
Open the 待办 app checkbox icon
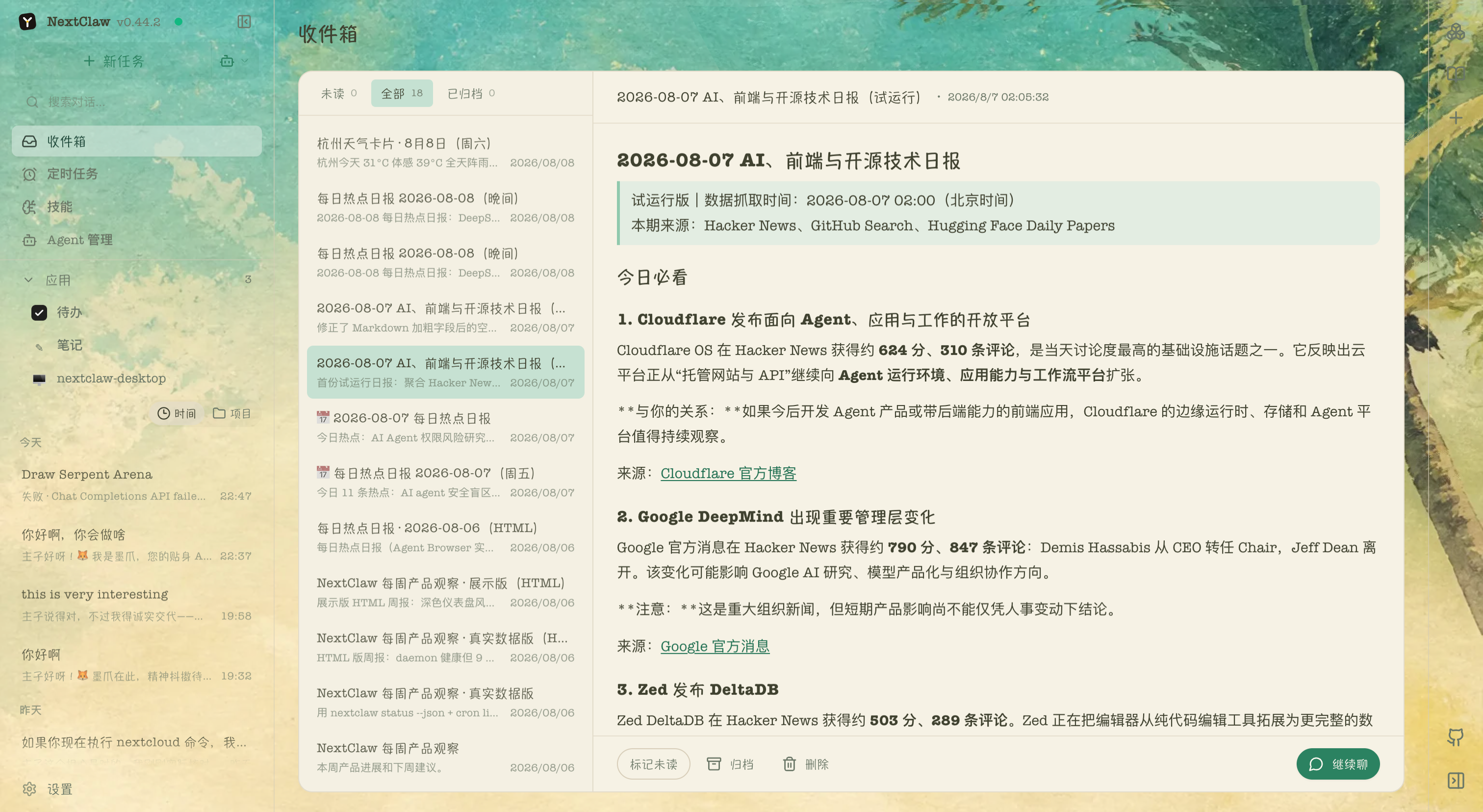click(39, 312)
